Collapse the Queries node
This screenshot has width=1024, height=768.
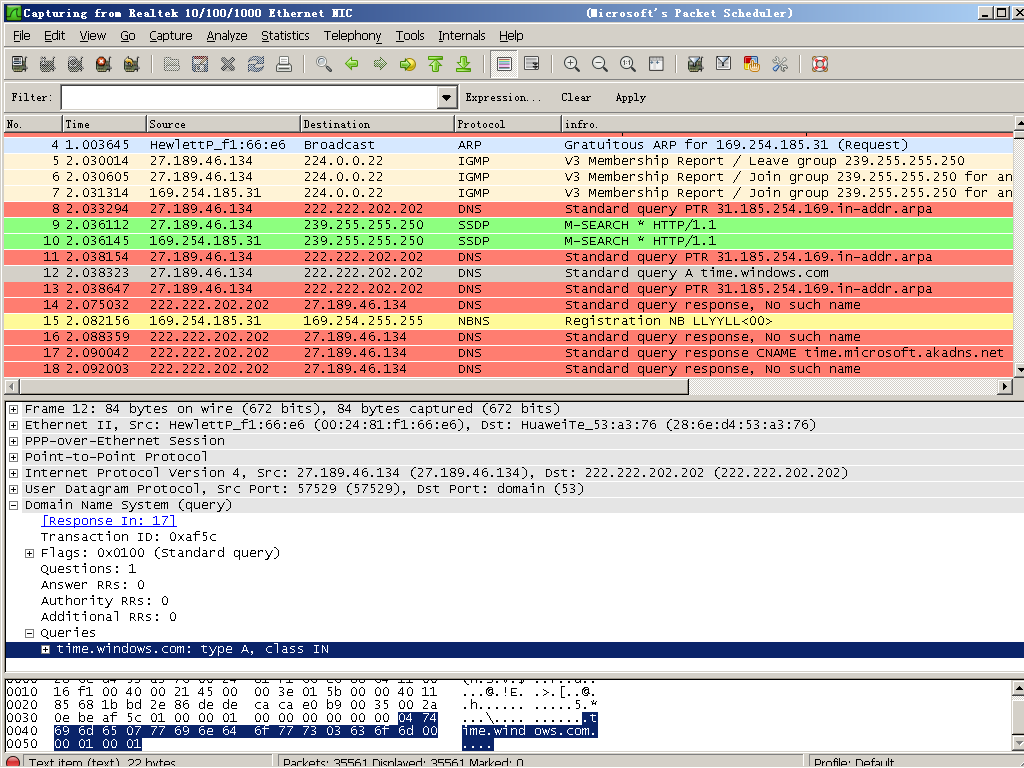[x=29, y=633]
